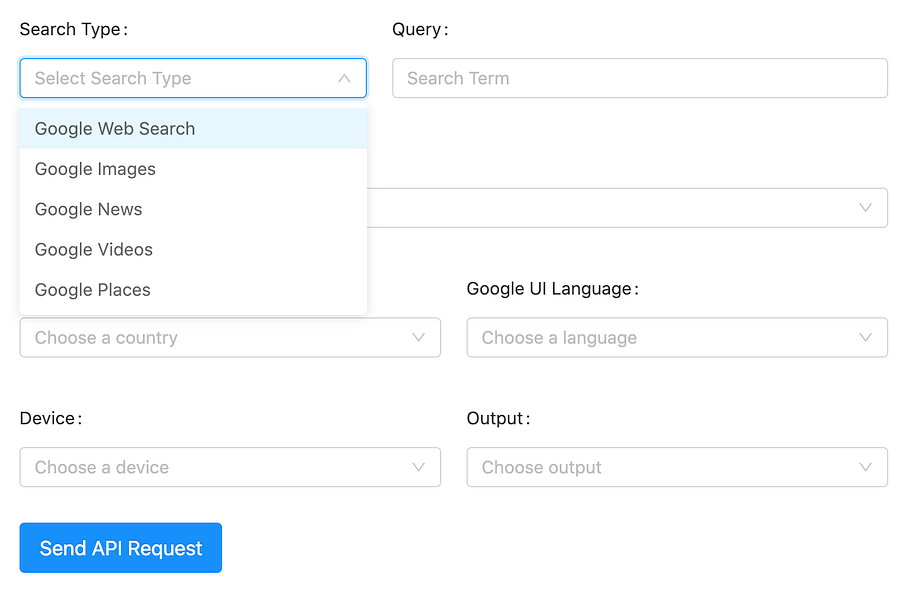Select Google Videos search type
The height and width of the screenshot is (600, 909).
[x=193, y=249]
